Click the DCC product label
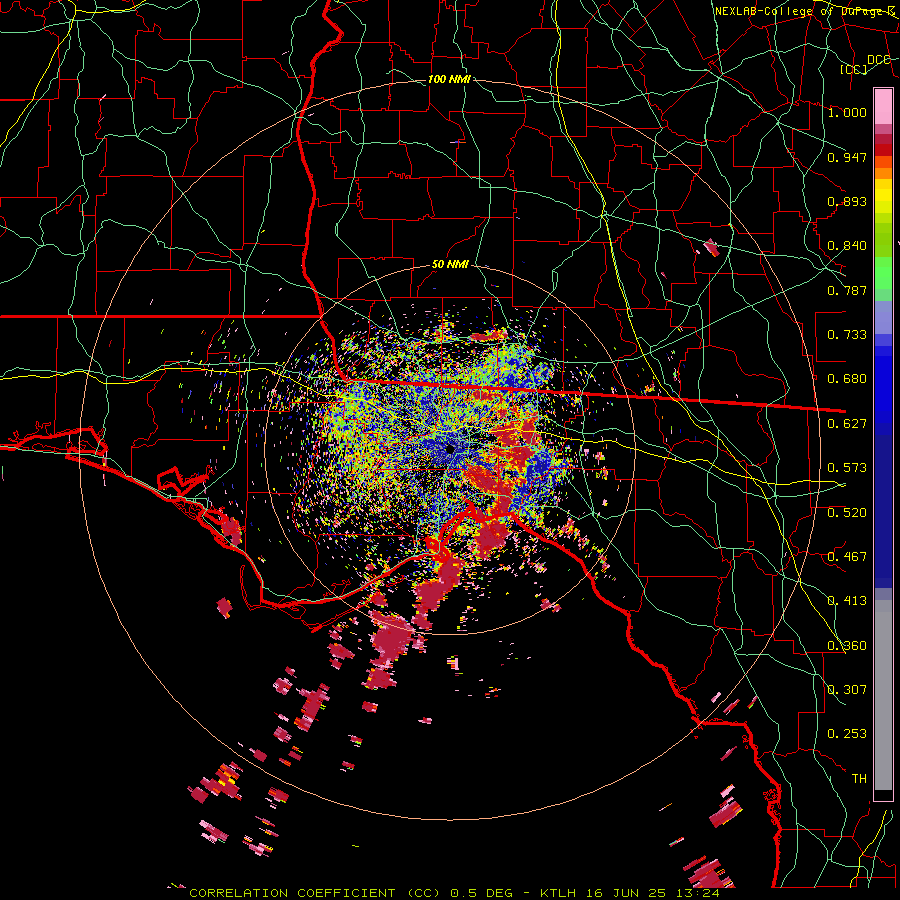This screenshot has width=900, height=900. coord(878,59)
